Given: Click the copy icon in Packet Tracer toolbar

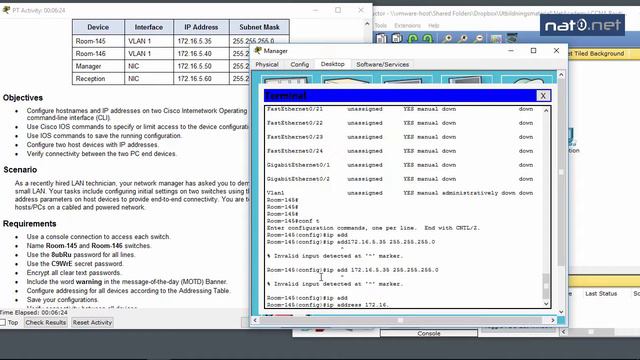Looking at the screenshot, I should click(x=381, y=39).
